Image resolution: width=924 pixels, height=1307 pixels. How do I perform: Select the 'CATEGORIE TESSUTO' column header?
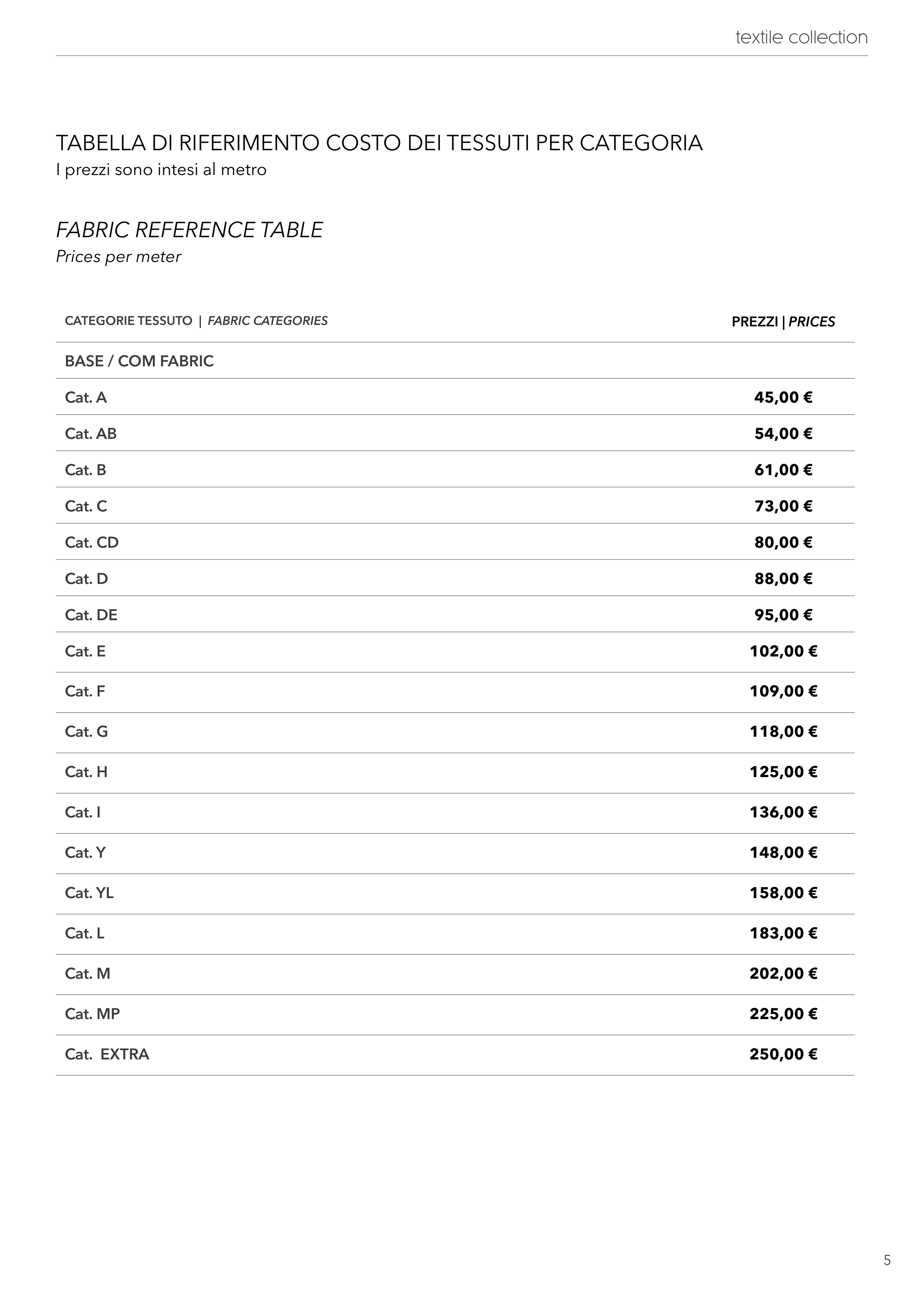[x=129, y=321]
